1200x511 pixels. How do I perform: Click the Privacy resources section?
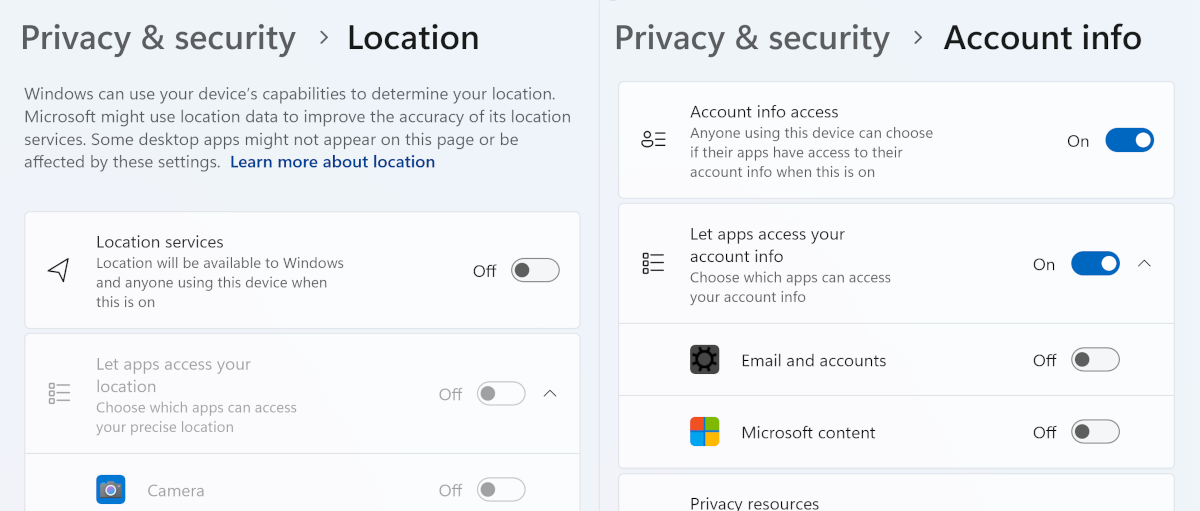pyautogui.click(x=755, y=502)
